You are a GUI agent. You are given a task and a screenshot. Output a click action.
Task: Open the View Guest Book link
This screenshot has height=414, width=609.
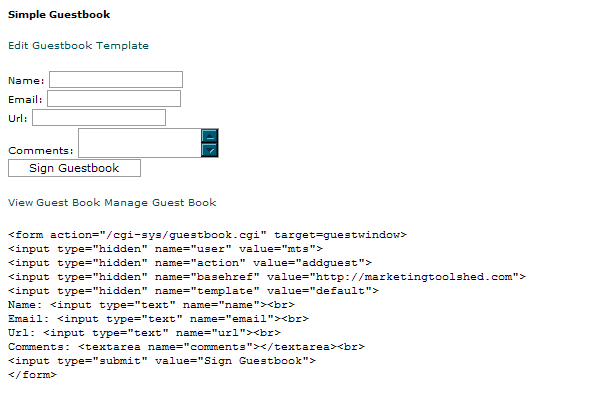click(x=54, y=203)
